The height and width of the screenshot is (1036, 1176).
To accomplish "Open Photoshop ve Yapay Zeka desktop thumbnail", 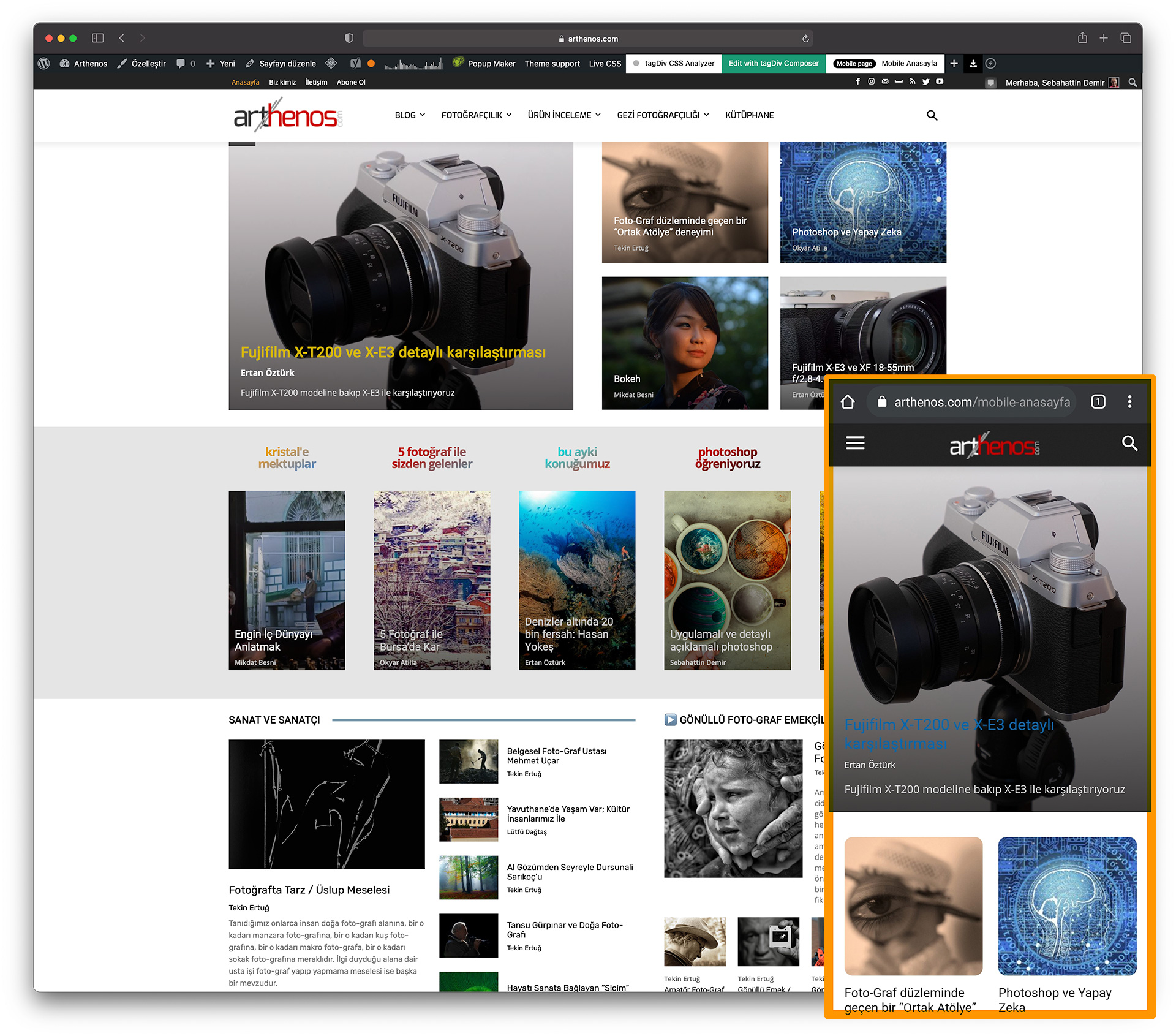I will coord(863,202).
